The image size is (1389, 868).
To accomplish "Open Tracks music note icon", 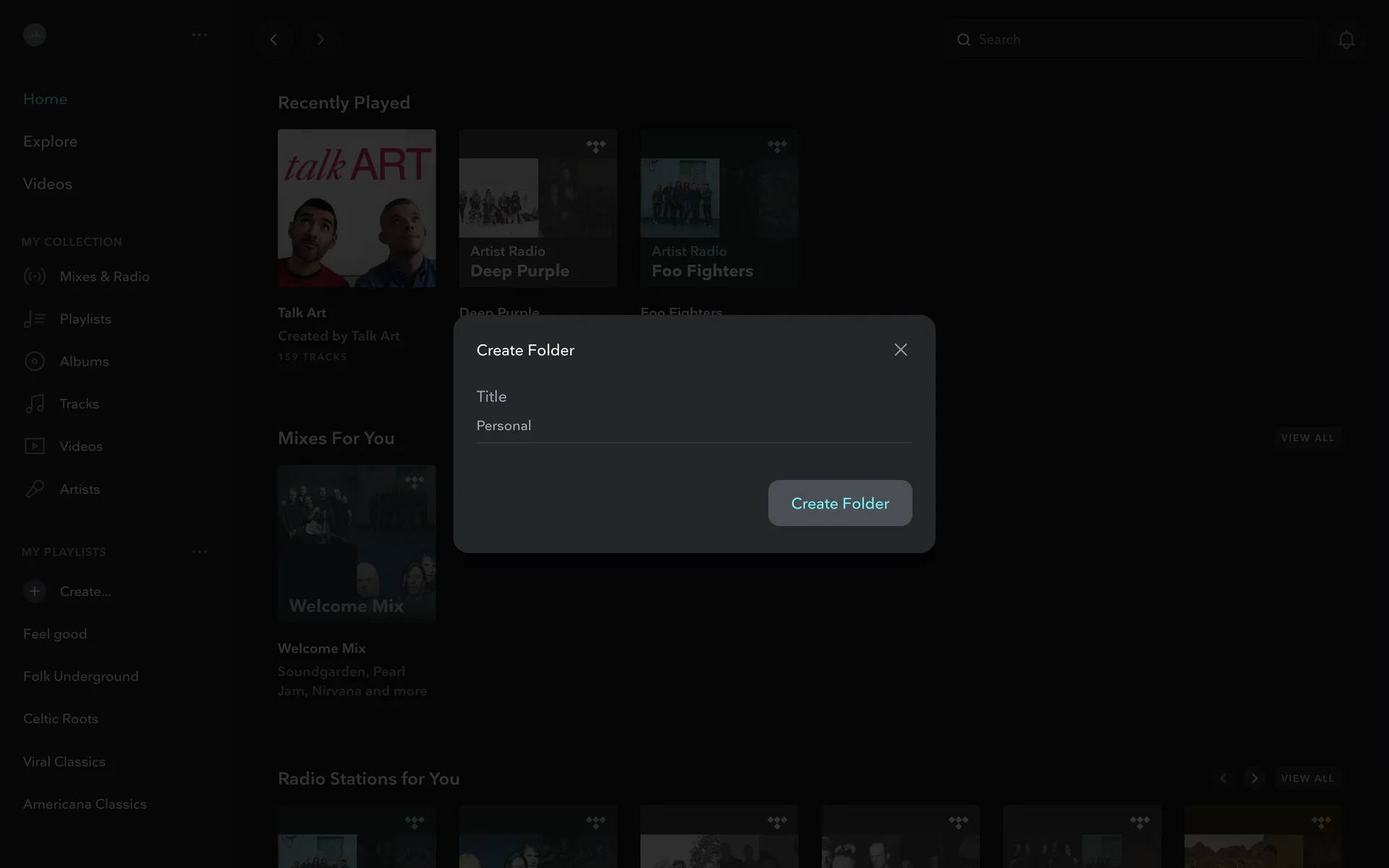I will tap(35, 404).
